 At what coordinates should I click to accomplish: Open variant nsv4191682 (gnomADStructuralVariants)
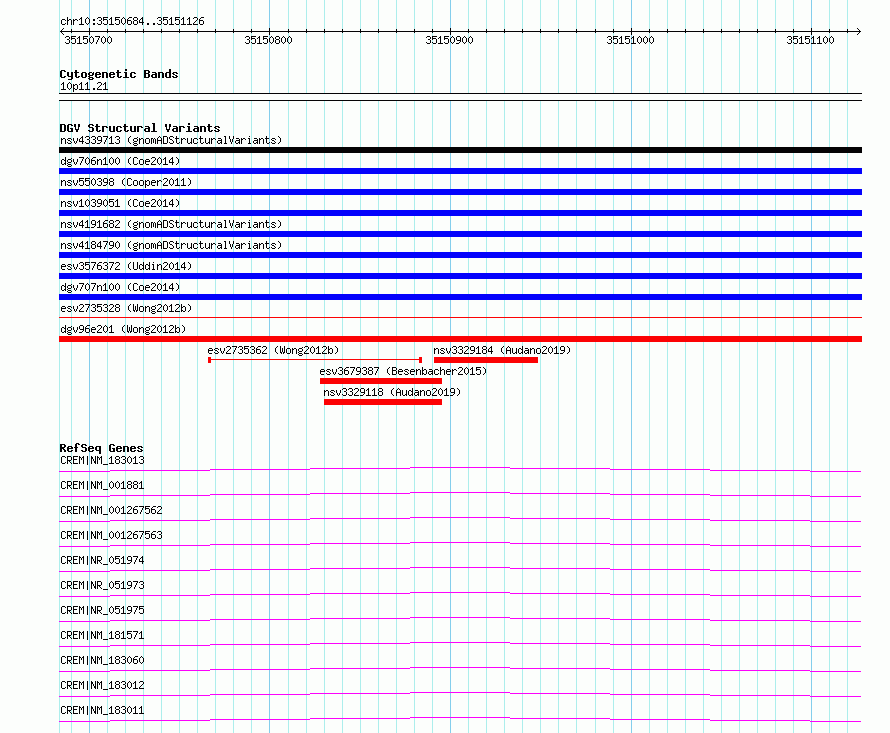coord(171,224)
